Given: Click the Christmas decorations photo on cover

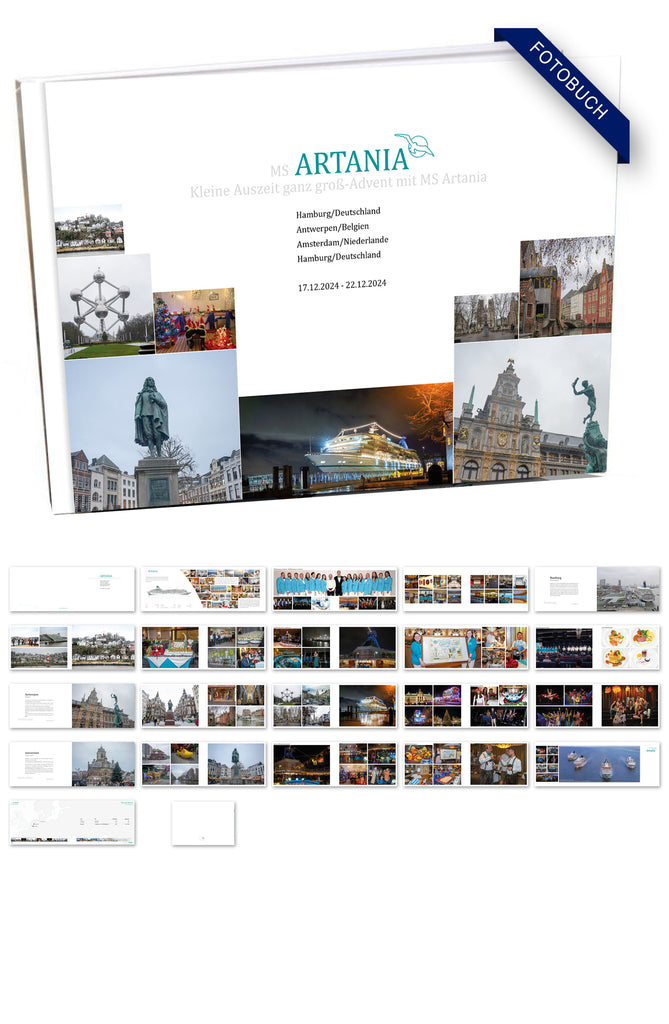Looking at the screenshot, I should click(x=195, y=320).
